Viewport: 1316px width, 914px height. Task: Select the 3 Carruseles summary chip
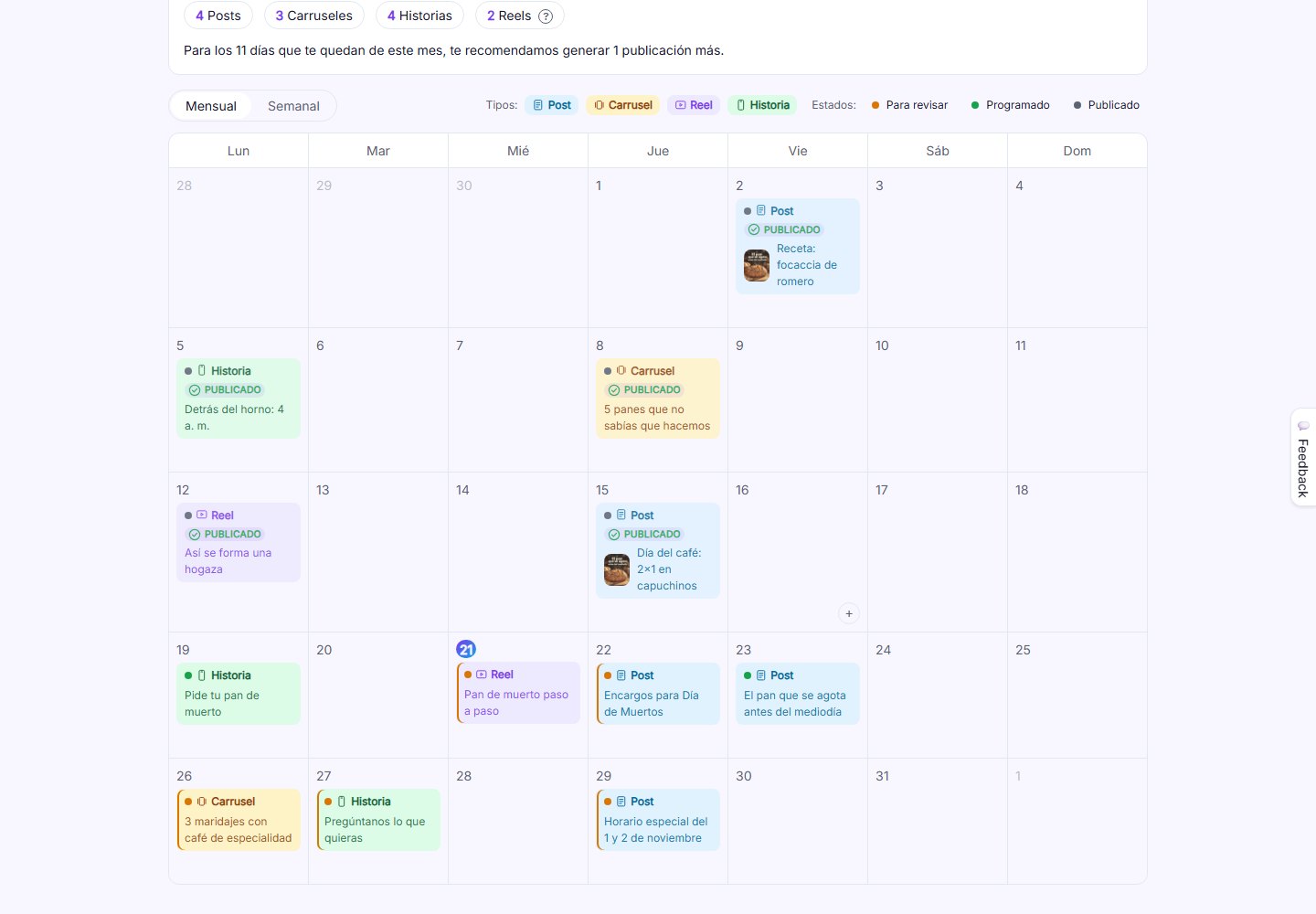314,16
